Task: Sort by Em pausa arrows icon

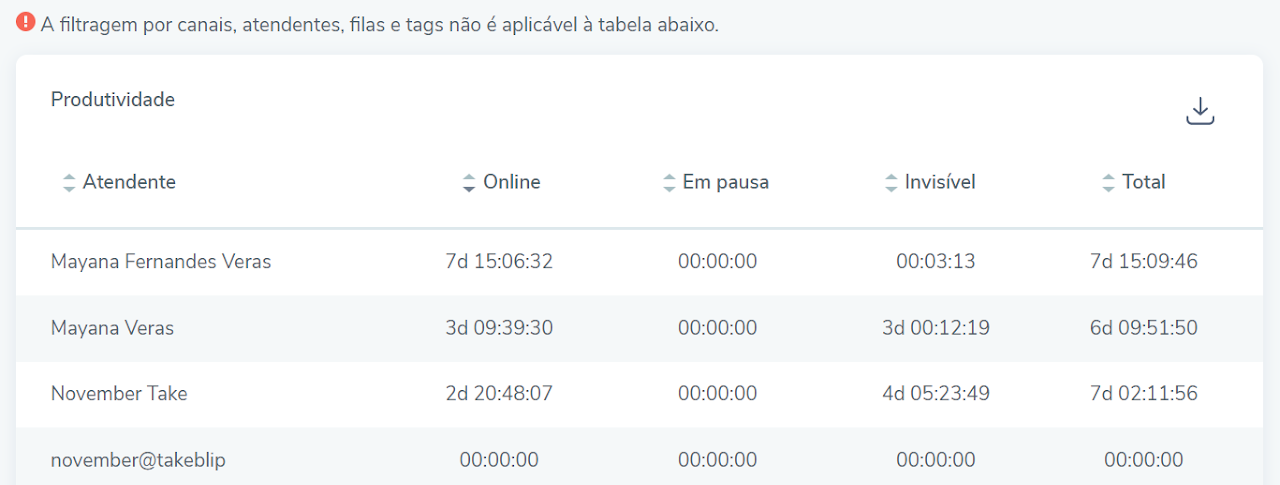Action: tap(669, 183)
